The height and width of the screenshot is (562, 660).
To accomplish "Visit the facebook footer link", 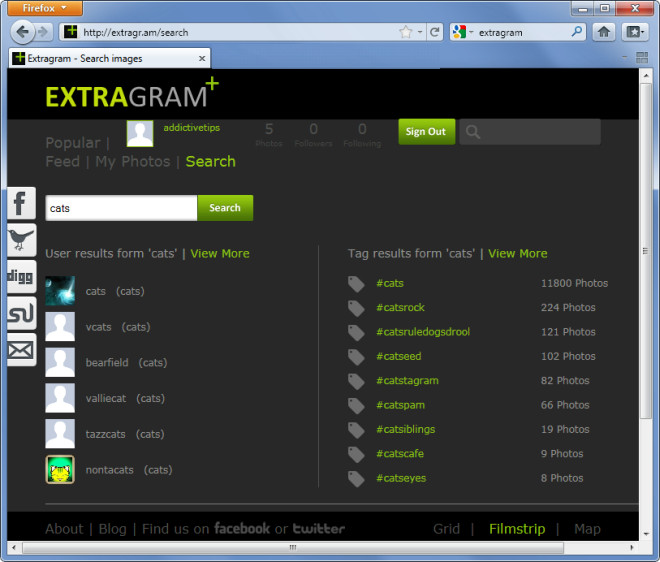I will (242, 528).
